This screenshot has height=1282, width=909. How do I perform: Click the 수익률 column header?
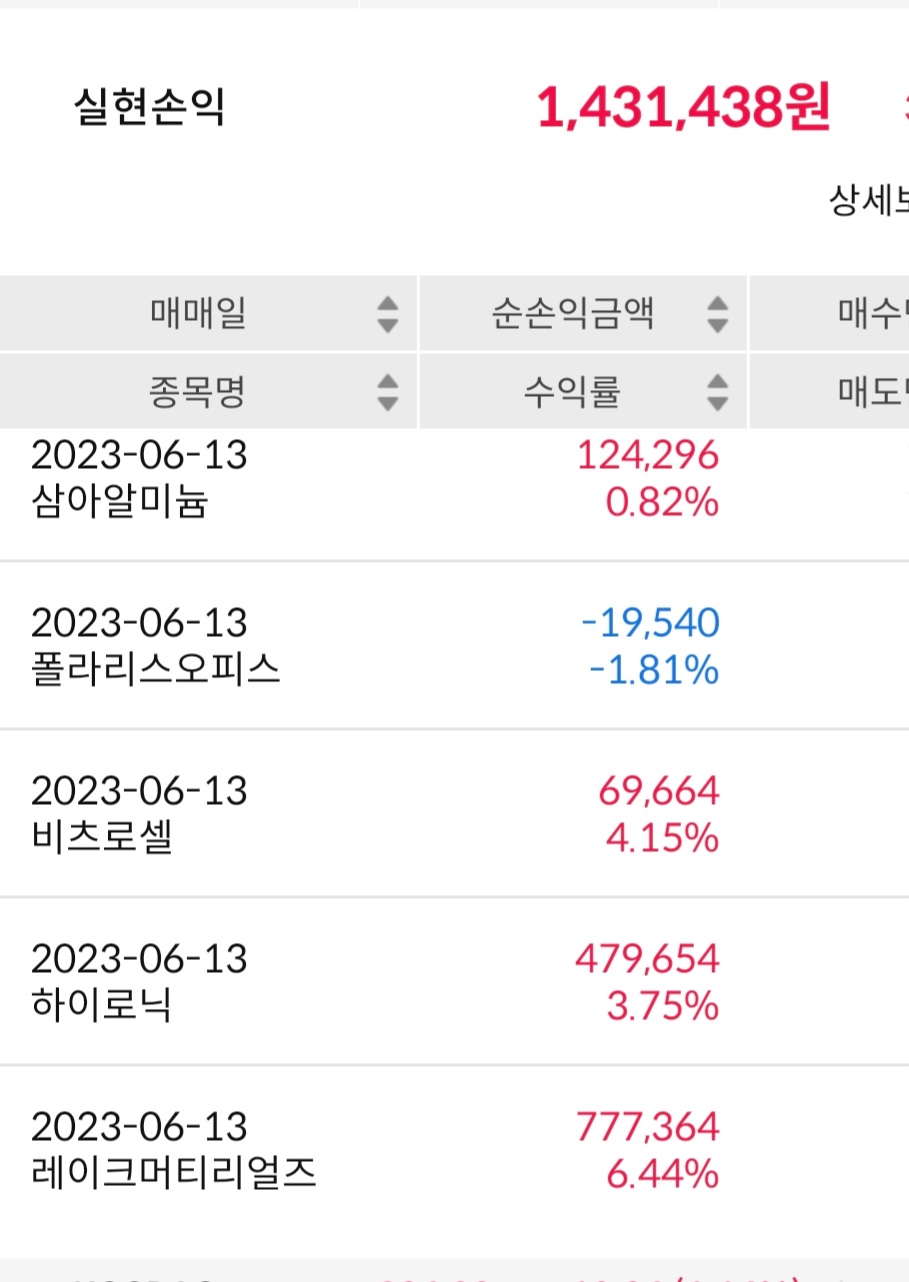pos(572,392)
